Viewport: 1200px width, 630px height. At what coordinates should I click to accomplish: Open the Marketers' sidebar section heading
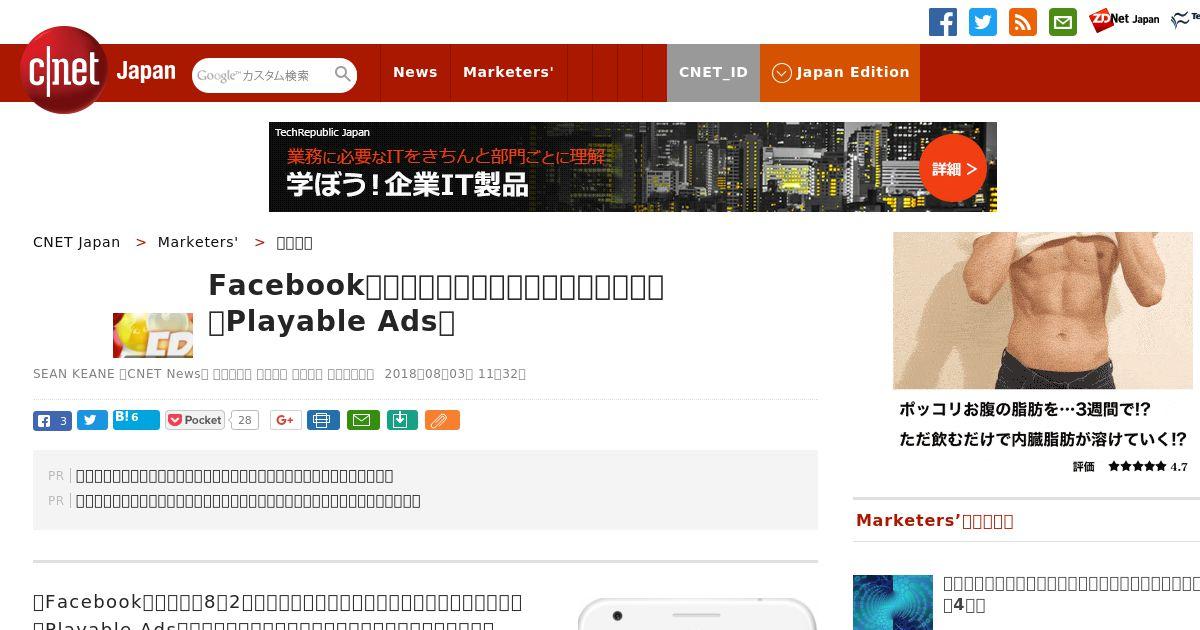(935, 520)
